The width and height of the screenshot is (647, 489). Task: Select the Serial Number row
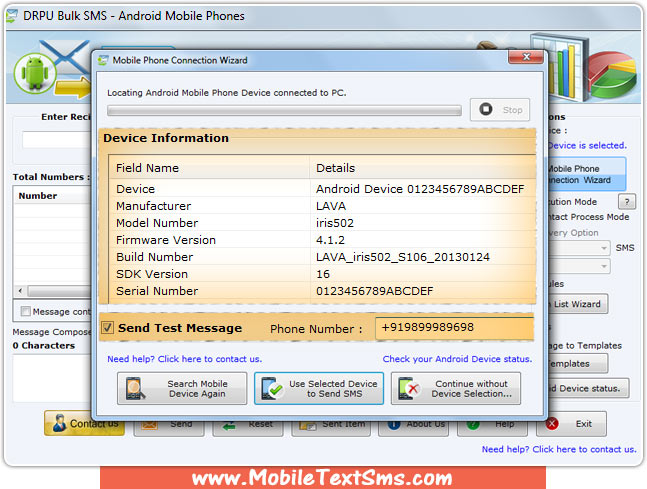click(323, 291)
